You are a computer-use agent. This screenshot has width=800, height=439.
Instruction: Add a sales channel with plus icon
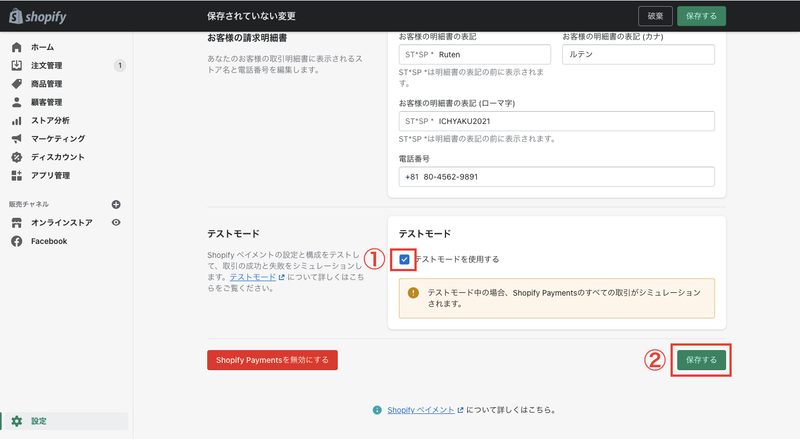[116, 204]
